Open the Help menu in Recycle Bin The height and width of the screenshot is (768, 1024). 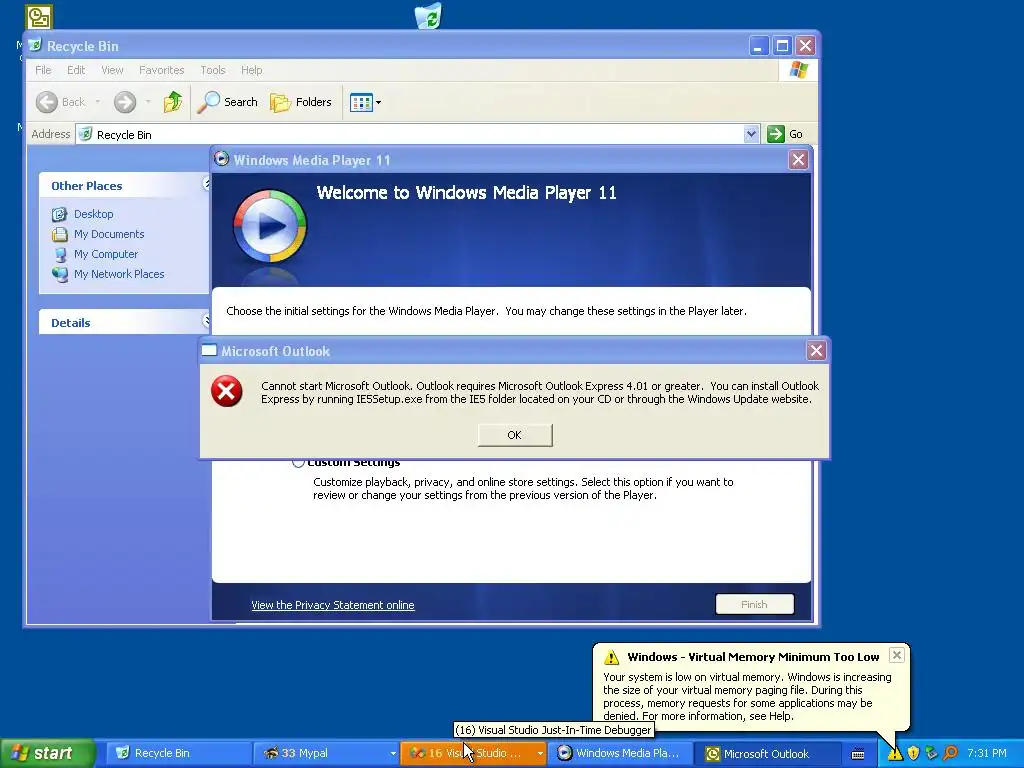click(251, 70)
